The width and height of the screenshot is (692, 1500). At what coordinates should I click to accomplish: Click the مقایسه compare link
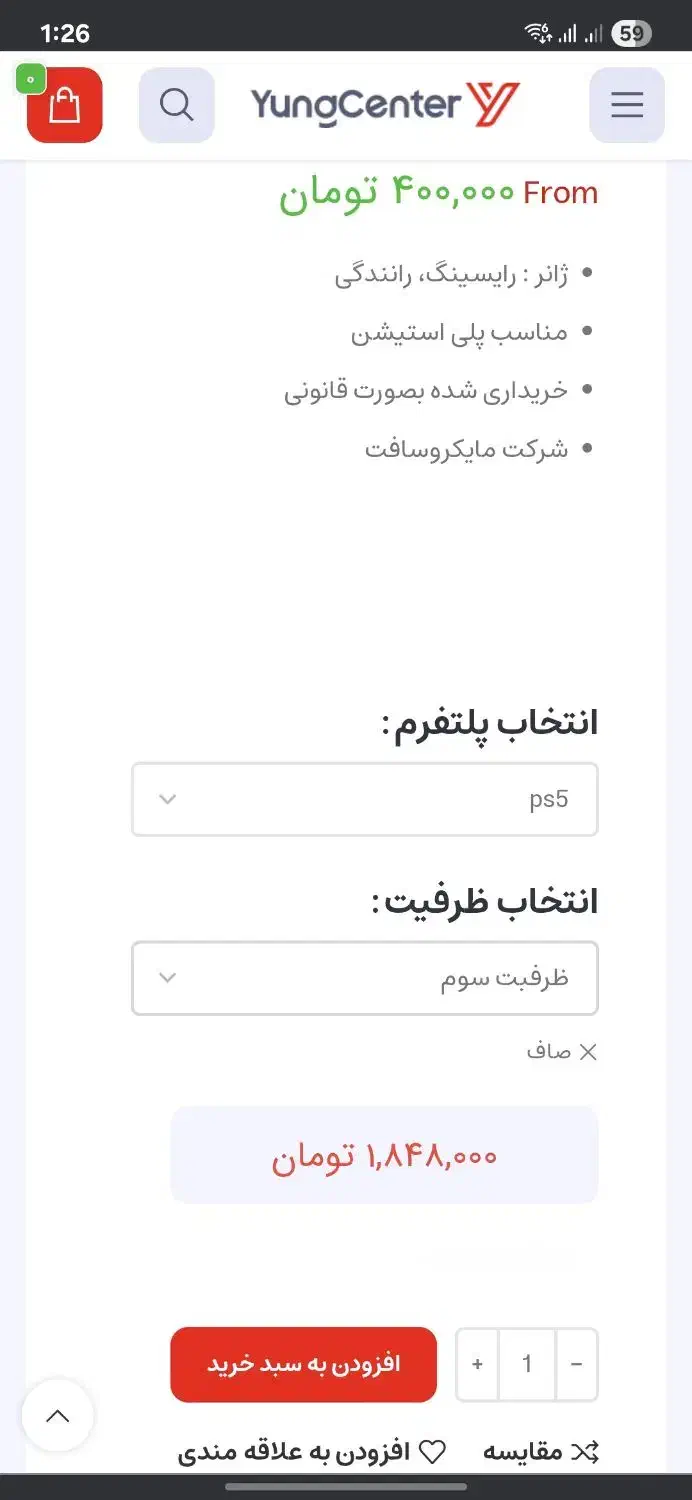tap(523, 1452)
